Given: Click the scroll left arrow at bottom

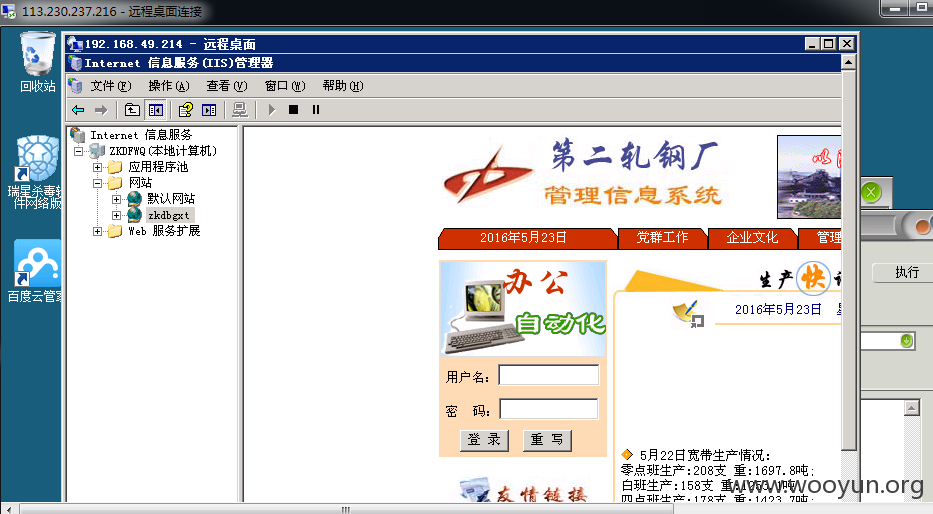Looking at the screenshot, I should click(x=9, y=509).
